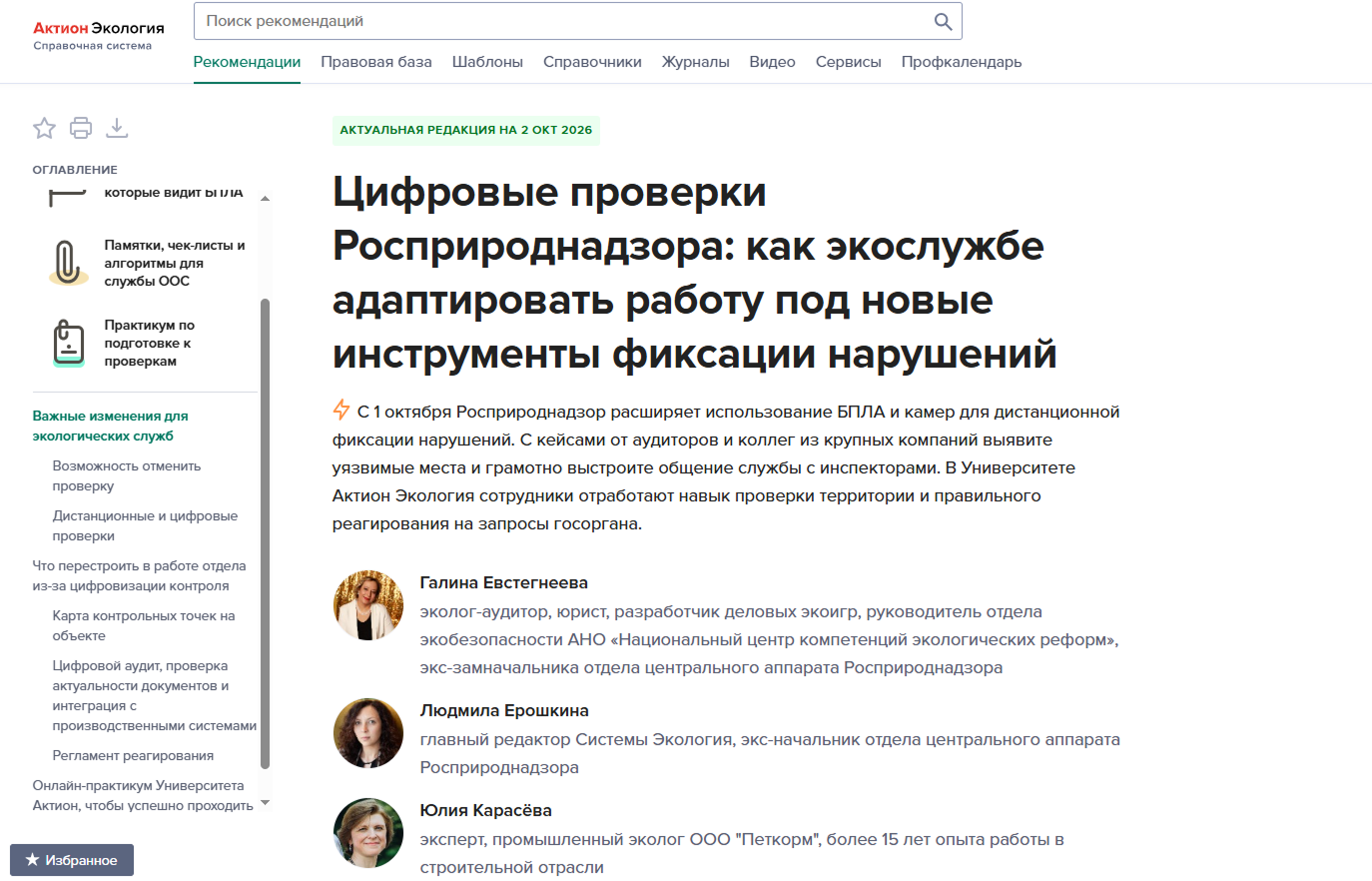Switch to the Видео tab

click(772, 62)
